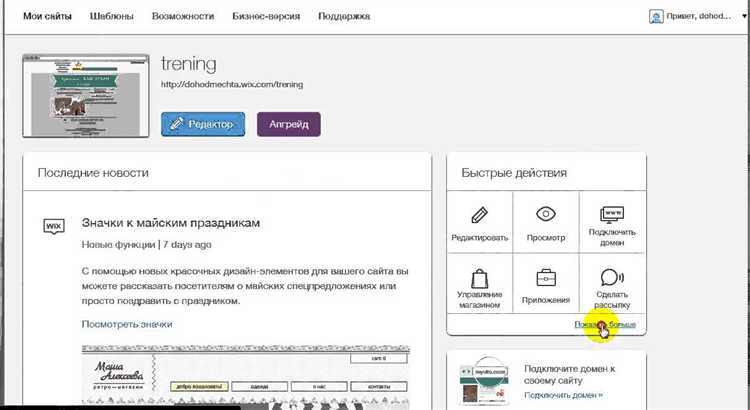
Task: Open the Маша Алексеева template preview image
Action: [x=245, y=375]
